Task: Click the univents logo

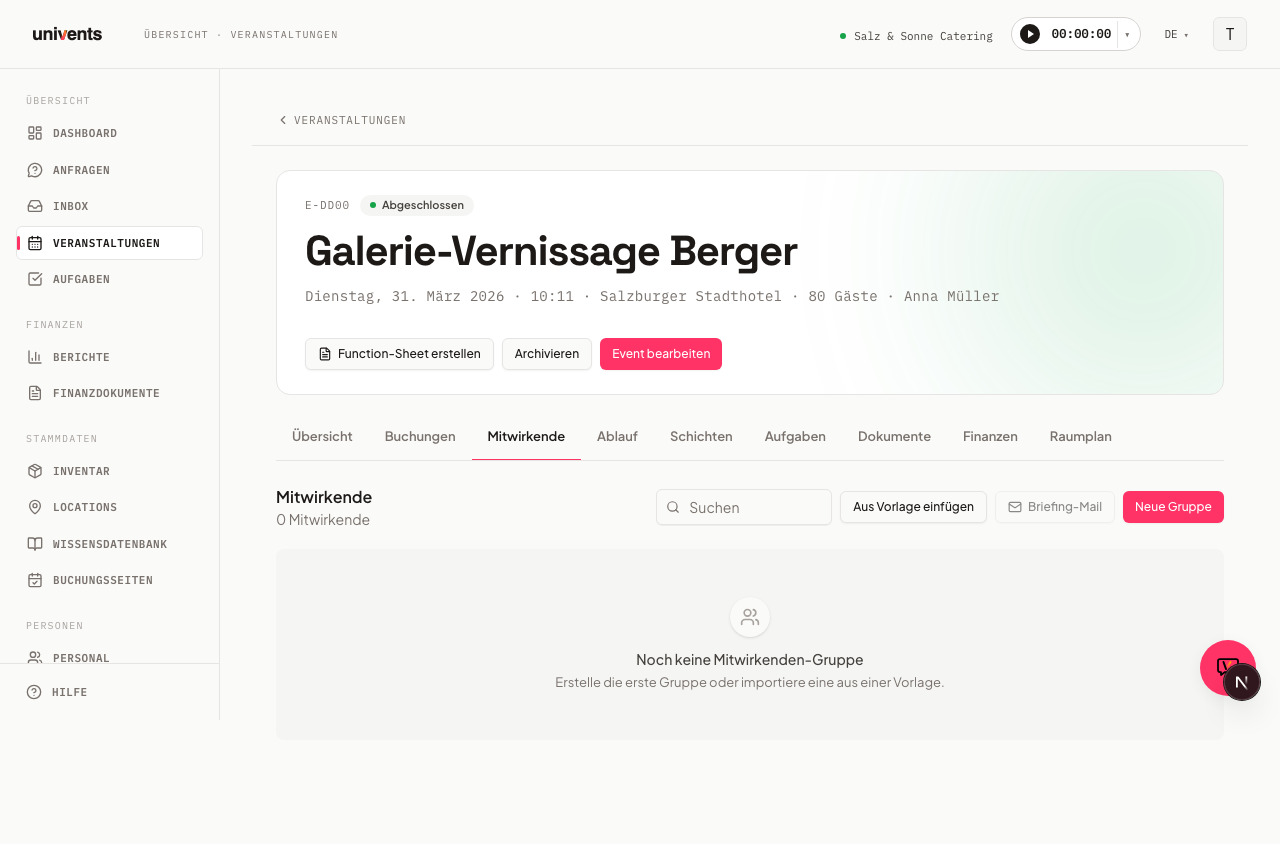Action: [67, 34]
